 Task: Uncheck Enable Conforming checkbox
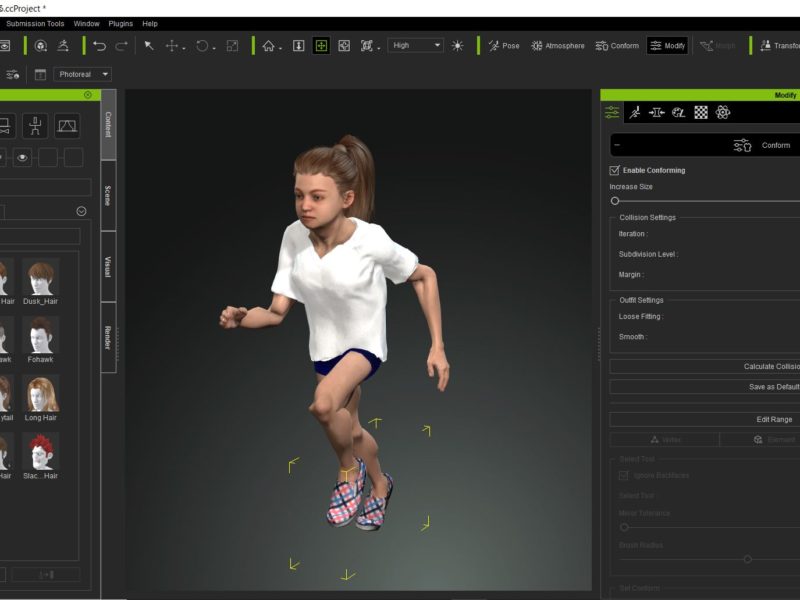(x=615, y=170)
